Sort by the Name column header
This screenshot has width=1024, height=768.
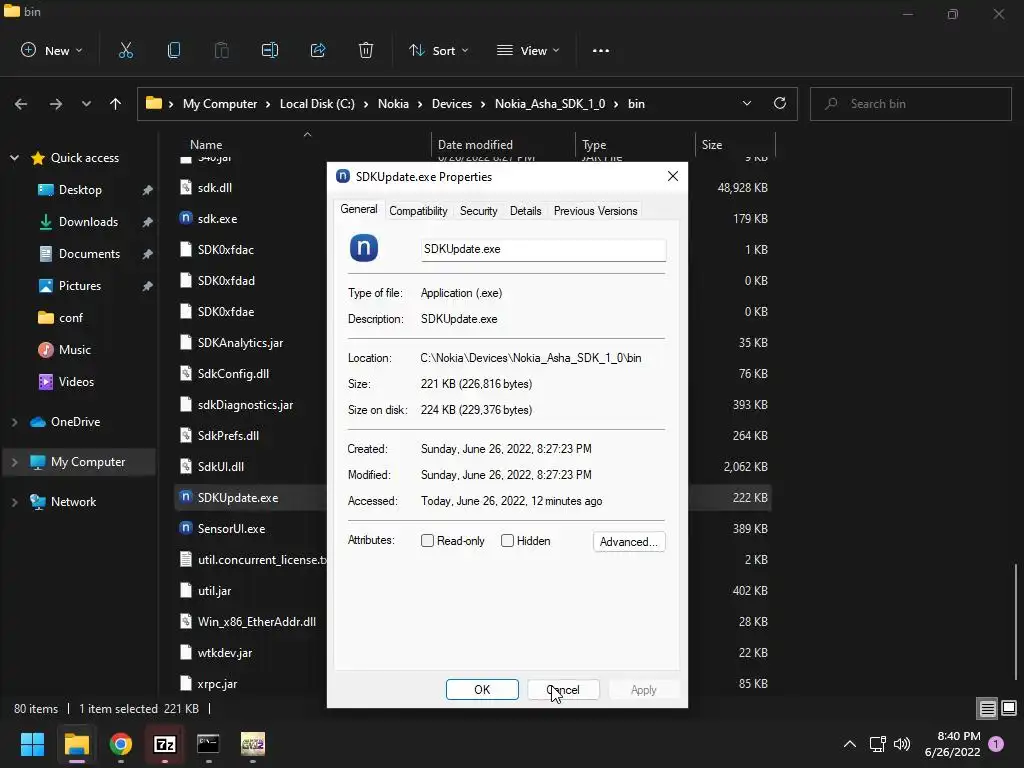pyautogui.click(x=206, y=145)
